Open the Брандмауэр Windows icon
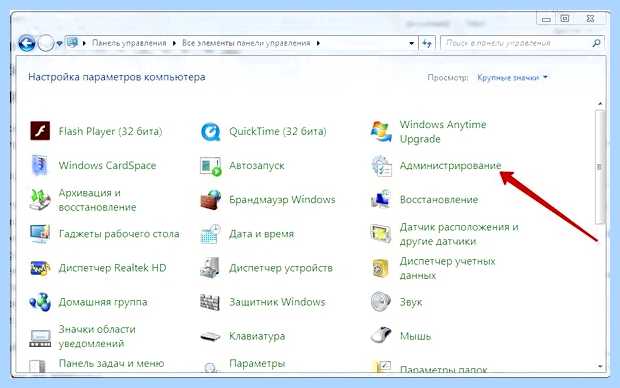 210,200
